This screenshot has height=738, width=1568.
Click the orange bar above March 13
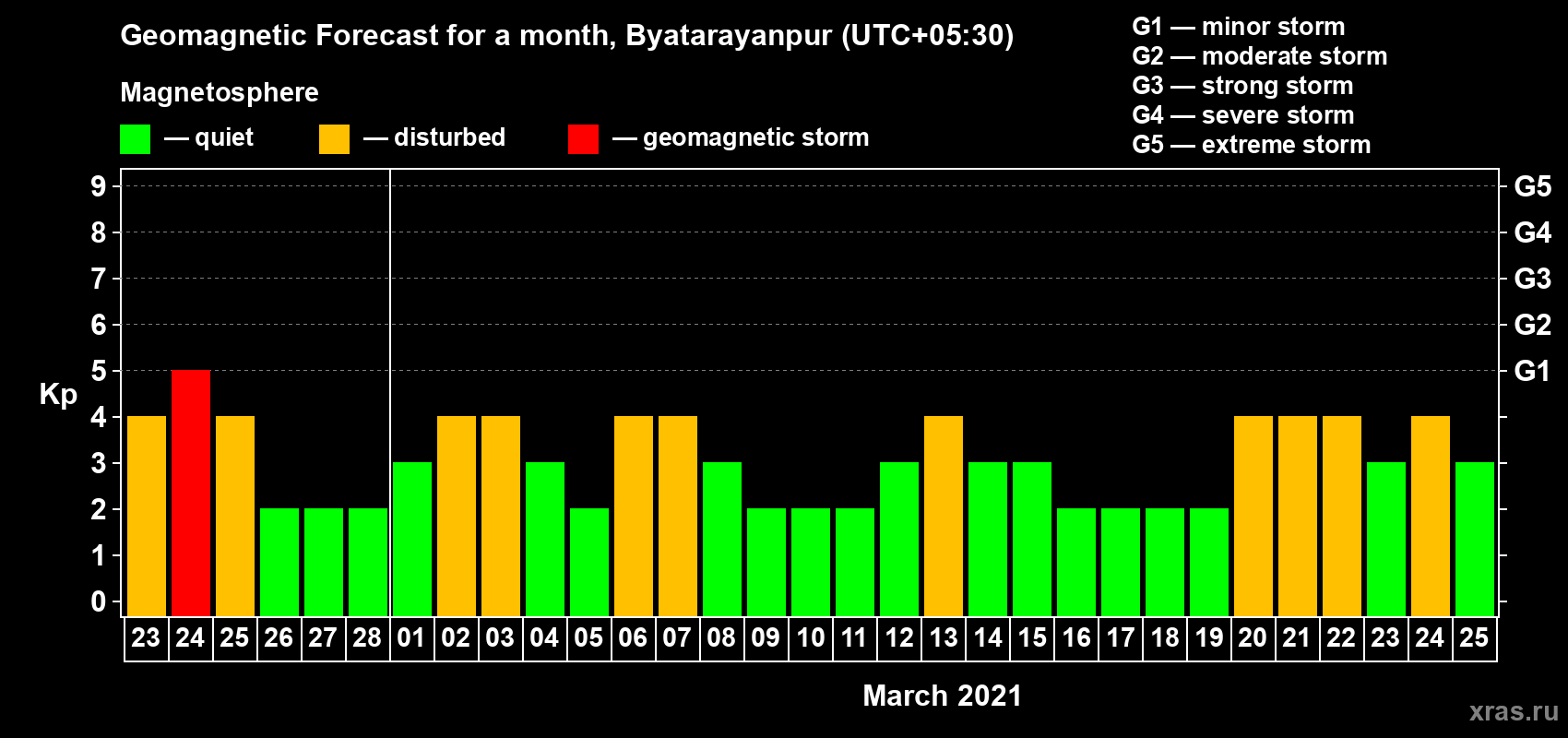coord(944,517)
